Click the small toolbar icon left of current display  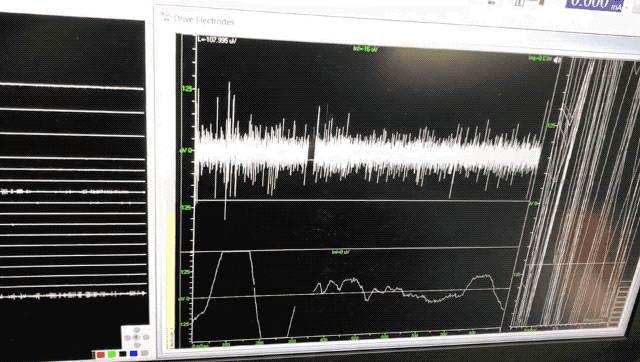520,2
